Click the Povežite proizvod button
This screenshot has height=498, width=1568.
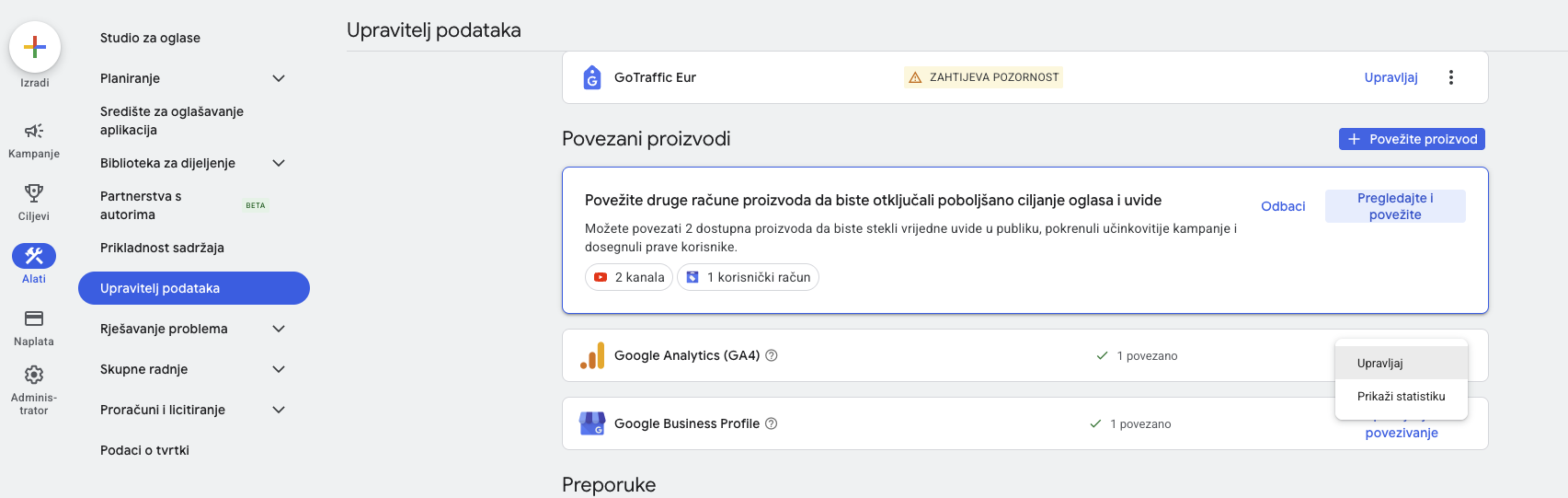[1412, 139]
